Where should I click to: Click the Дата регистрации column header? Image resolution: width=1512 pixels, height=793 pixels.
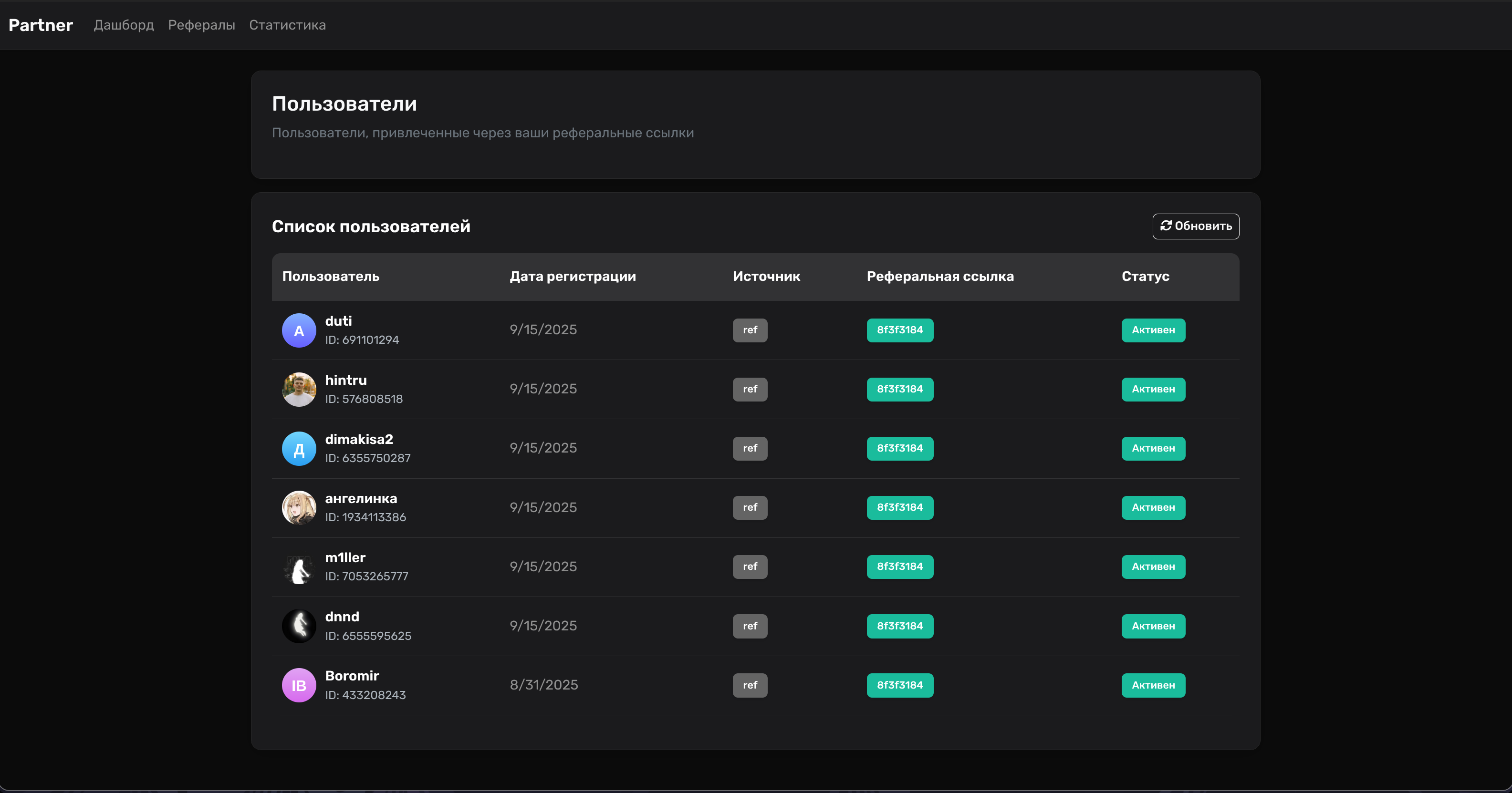pyautogui.click(x=572, y=276)
